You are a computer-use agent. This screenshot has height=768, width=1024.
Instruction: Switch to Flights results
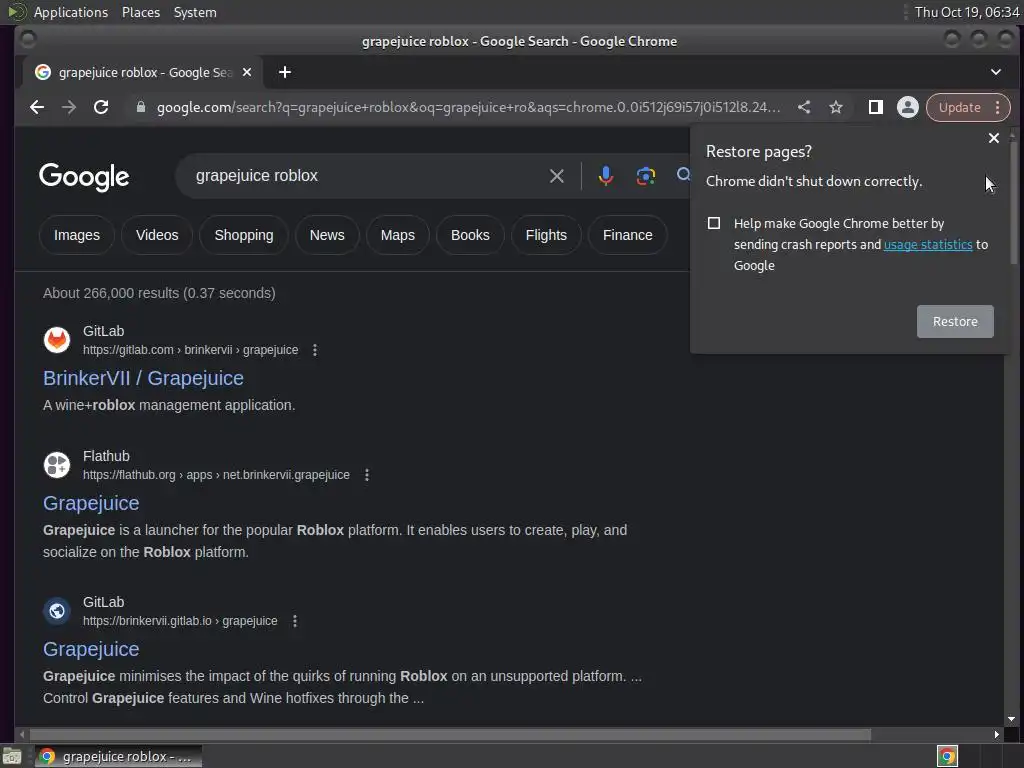(546, 235)
